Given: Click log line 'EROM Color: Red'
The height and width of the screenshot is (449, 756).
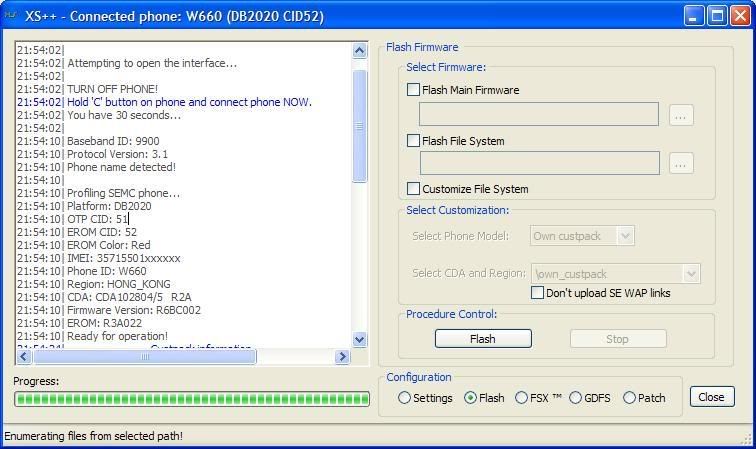Looking at the screenshot, I should [x=109, y=245].
